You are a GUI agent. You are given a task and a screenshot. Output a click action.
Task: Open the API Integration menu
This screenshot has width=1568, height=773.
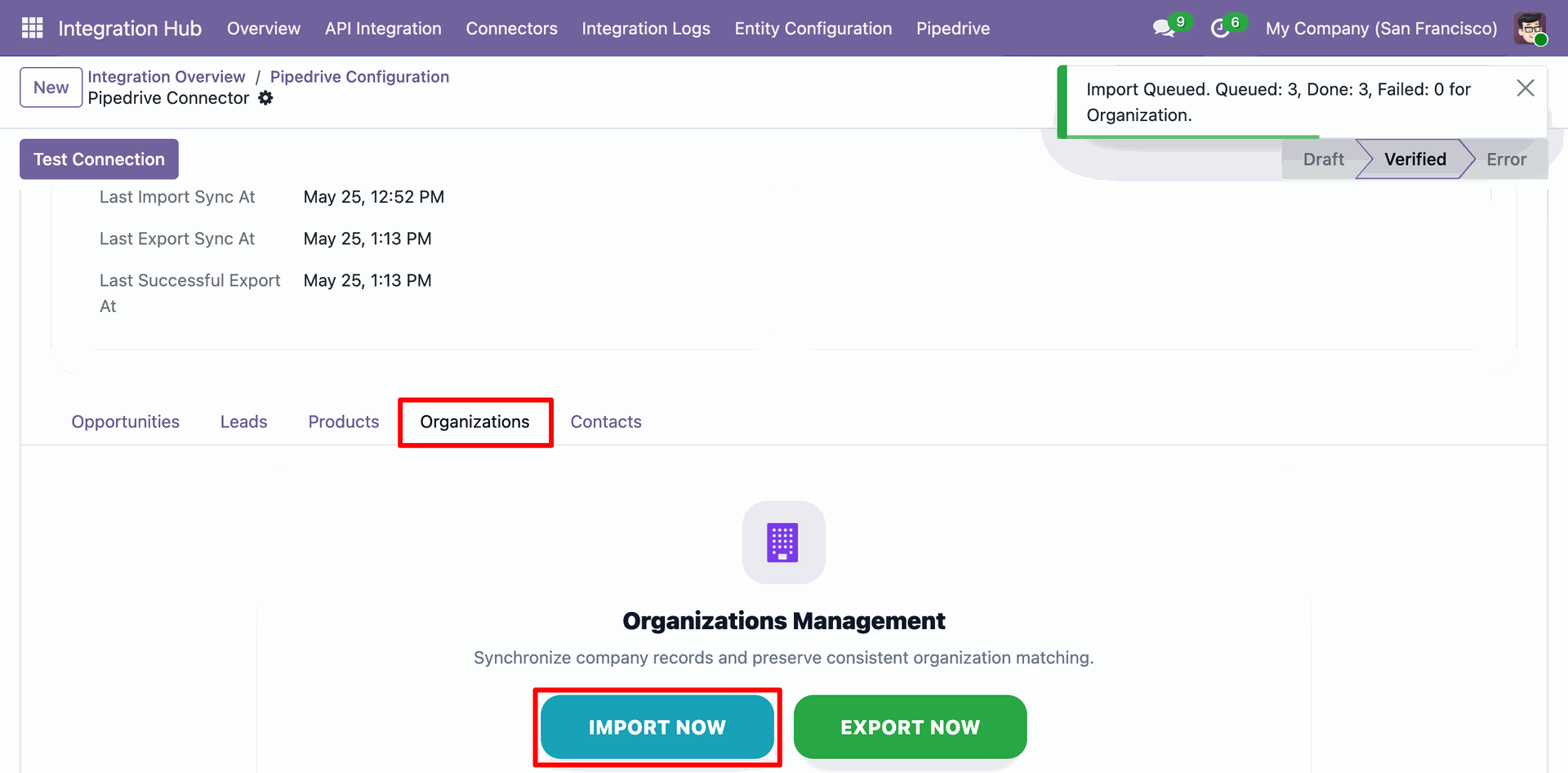pyautogui.click(x=383, y=29)
